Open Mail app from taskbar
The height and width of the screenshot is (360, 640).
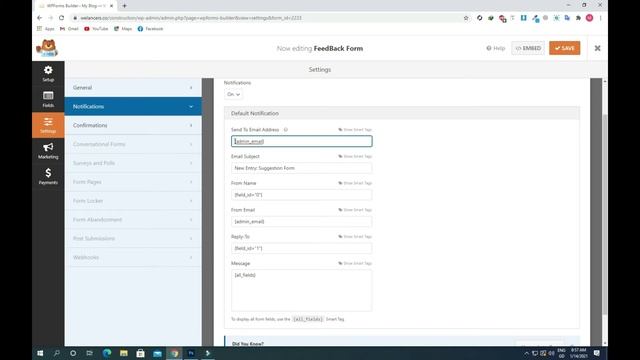158,353
